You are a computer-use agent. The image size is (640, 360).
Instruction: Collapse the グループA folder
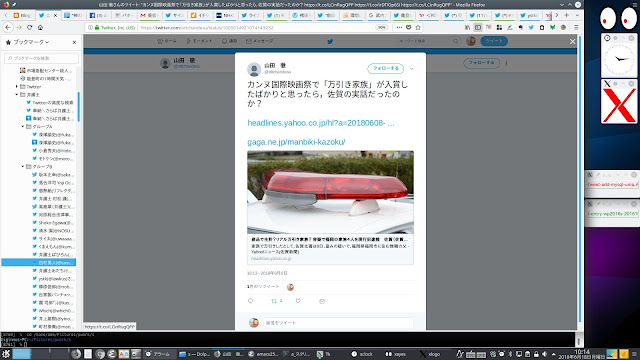[x=23, y=127]
